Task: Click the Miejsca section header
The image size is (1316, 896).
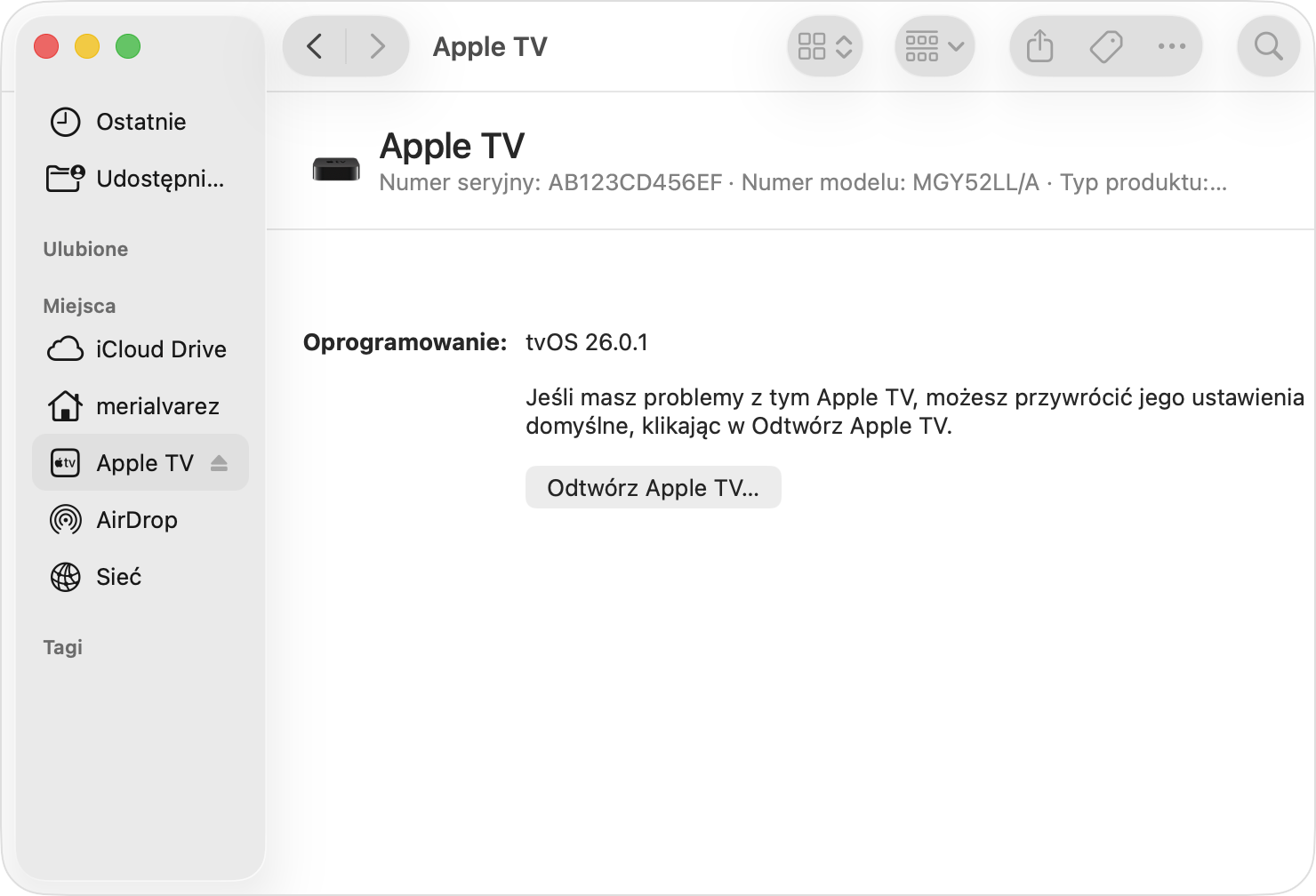Action: [79, 306]
